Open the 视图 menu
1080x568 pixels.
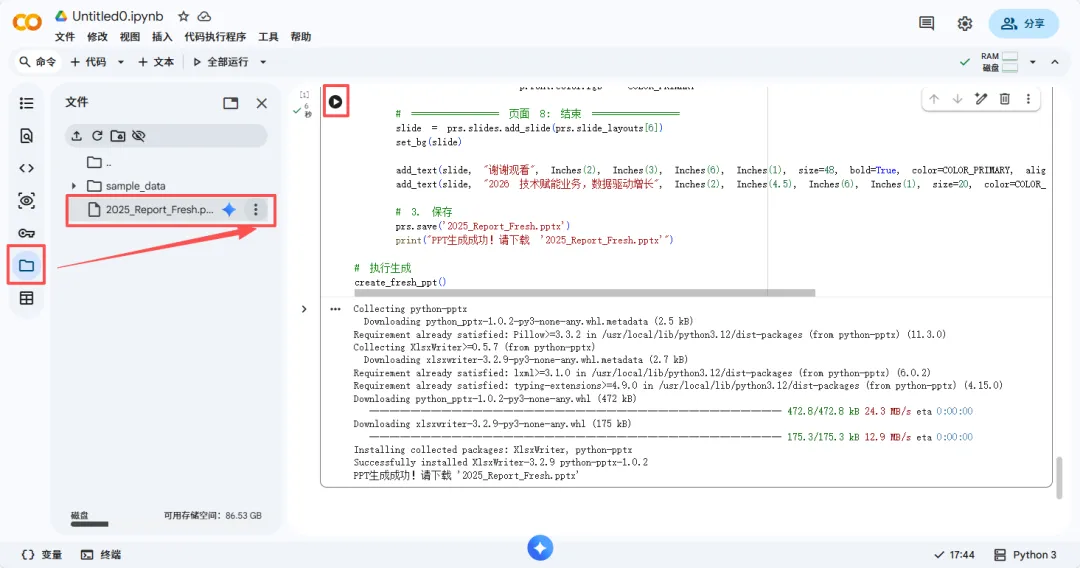[129, 37]
